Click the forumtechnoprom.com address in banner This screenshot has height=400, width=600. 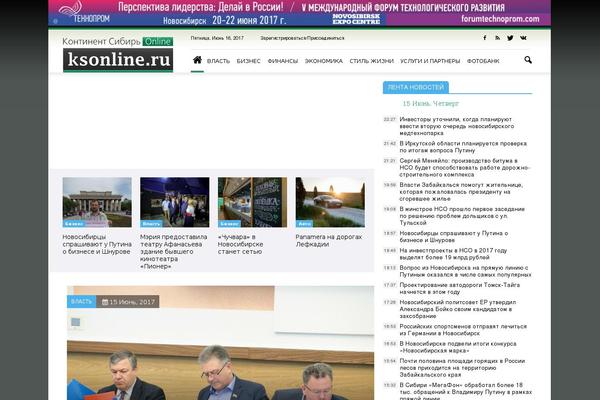point(500,19)
